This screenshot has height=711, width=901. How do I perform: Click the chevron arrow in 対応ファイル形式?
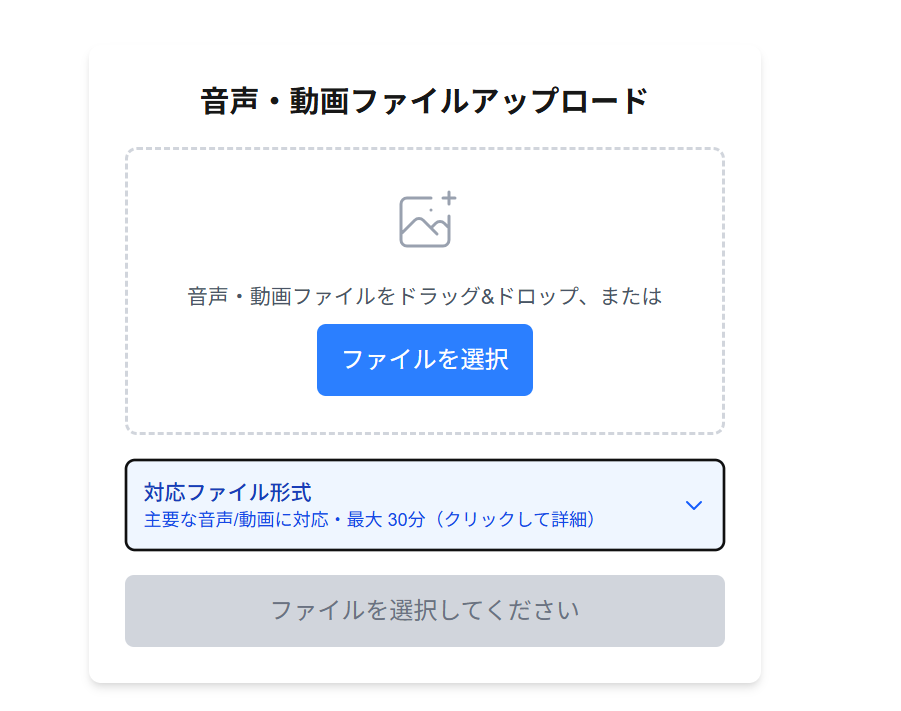[x=694, y=505]
